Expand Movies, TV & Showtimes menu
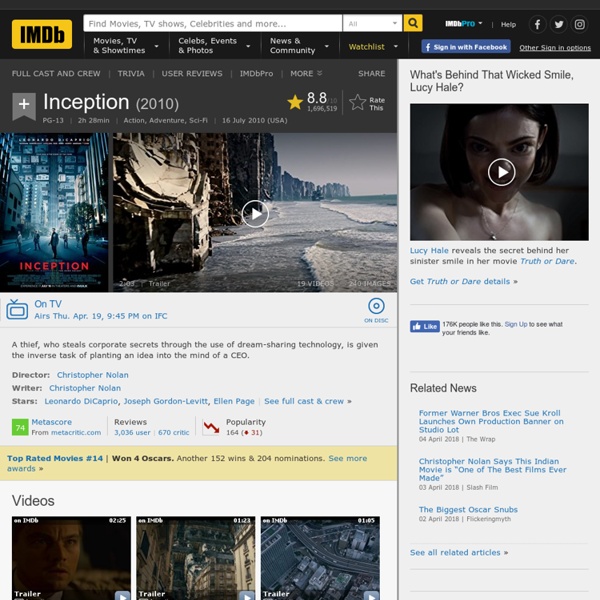The width and height of the screenshot is (600, 600). click(126, 46)
